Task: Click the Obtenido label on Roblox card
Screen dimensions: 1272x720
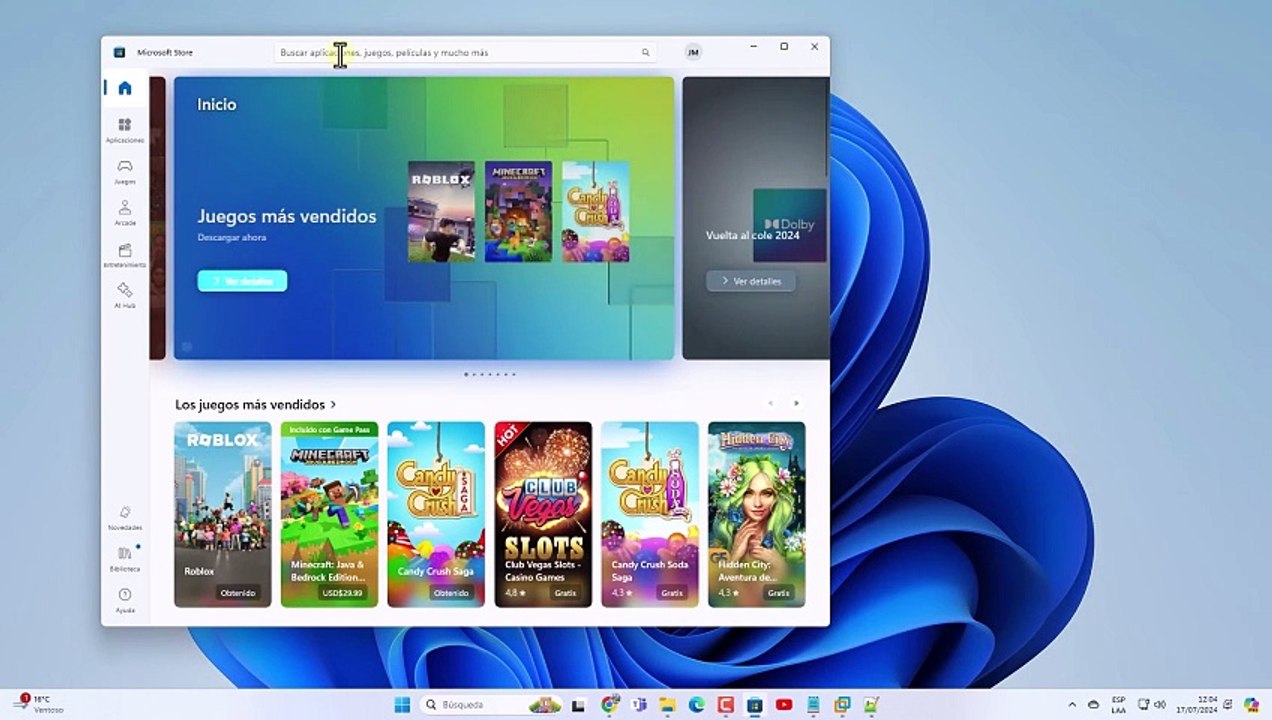Action: 238,593
